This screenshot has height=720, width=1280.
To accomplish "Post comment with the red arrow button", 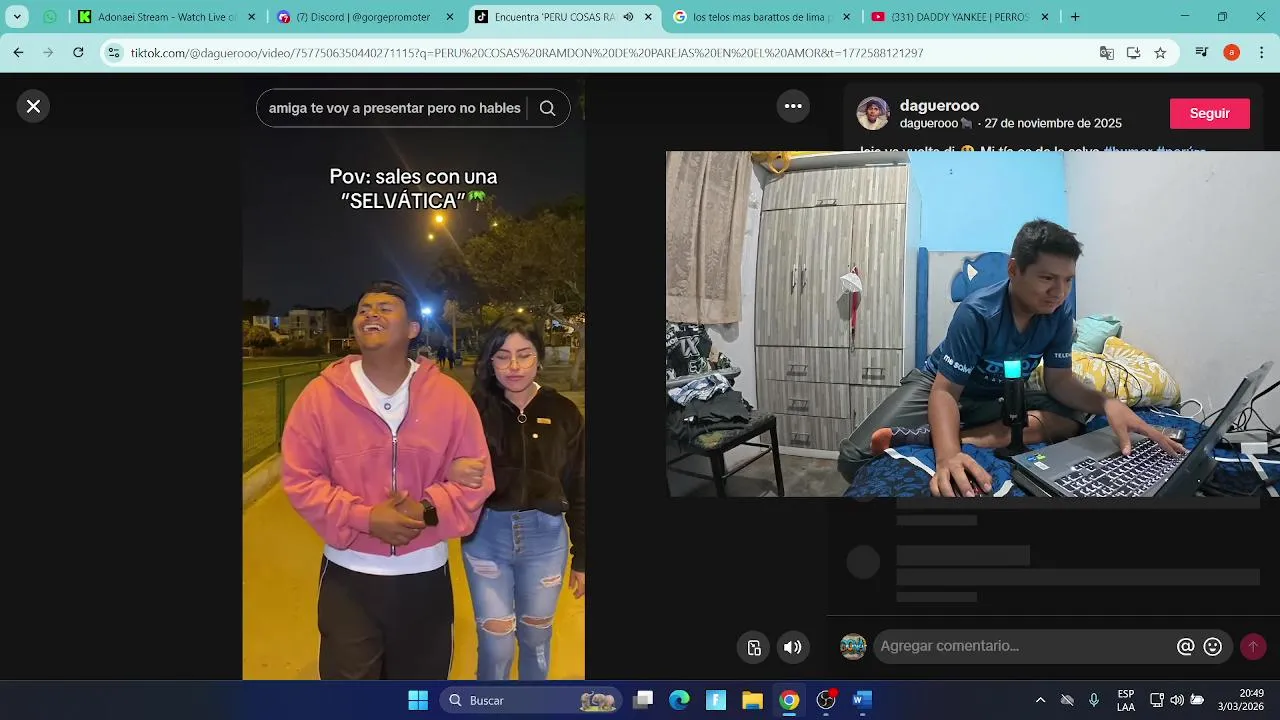I will pyautogui.click(x=1253, y=647).
